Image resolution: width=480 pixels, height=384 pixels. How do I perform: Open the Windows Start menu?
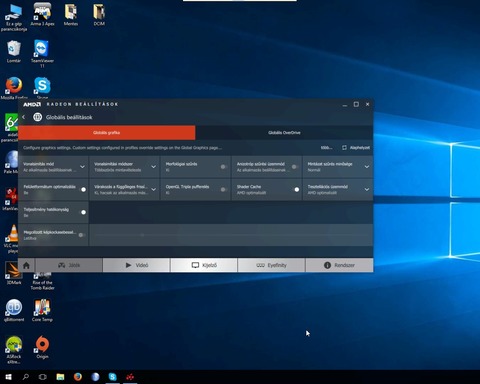tap(8, 377)
